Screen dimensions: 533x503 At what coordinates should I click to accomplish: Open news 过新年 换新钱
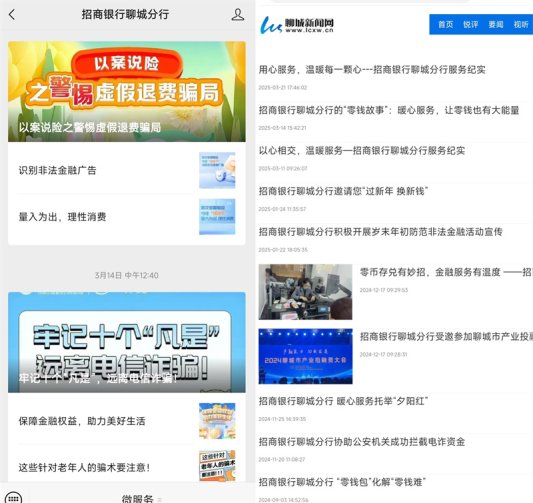(x=343, y=191)
